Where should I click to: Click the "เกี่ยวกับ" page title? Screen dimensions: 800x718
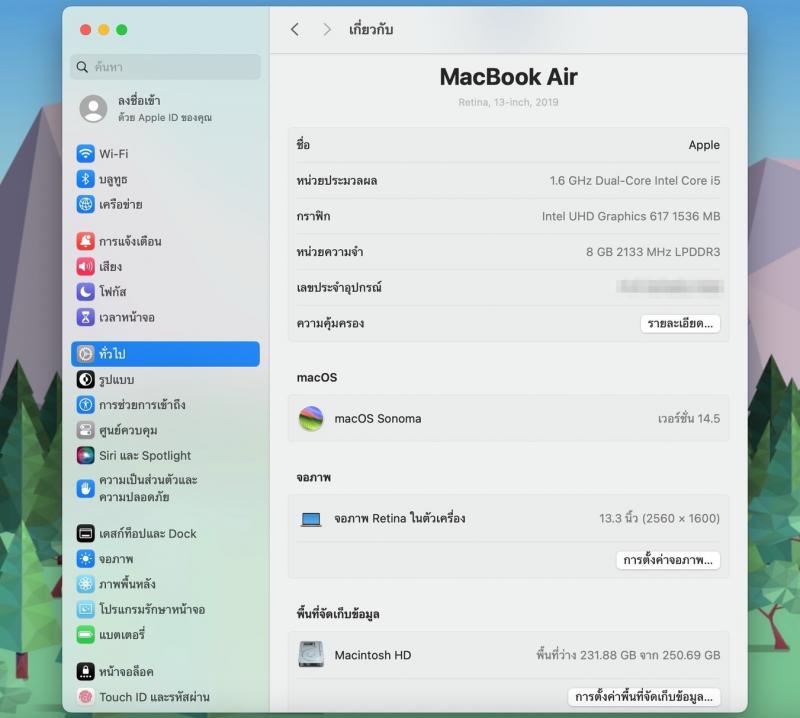[371, 30]
